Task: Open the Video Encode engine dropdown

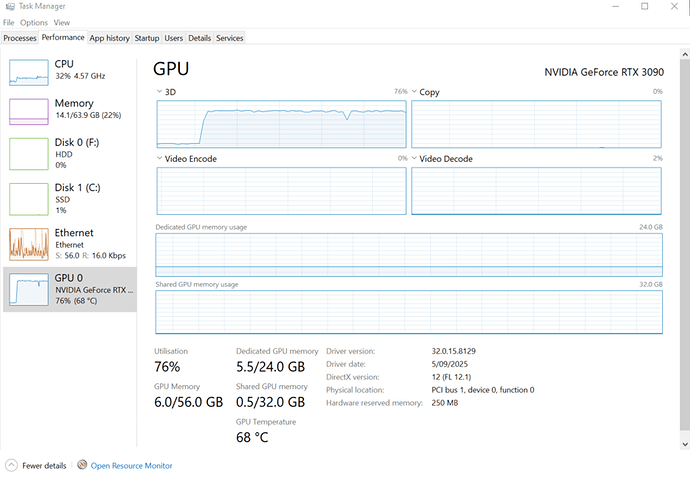Action: click(160, 159)
